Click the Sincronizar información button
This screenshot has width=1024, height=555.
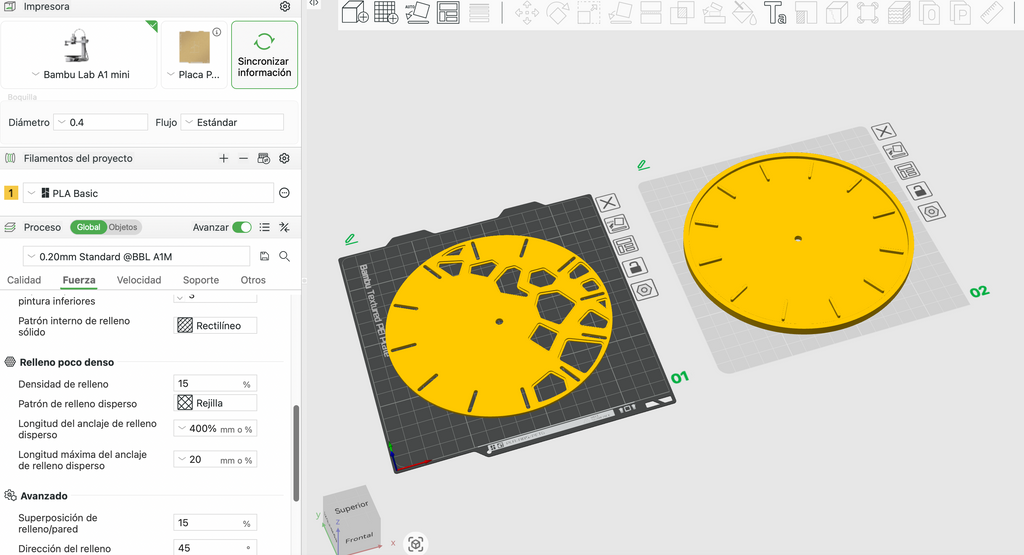[264, 55]
